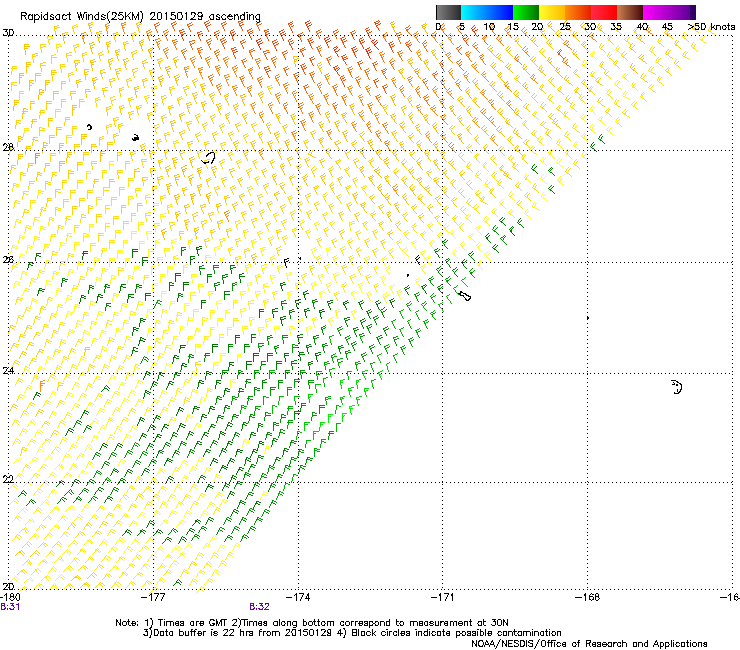Click the black wind barb west of -171 at 26N

pos(418,260)
